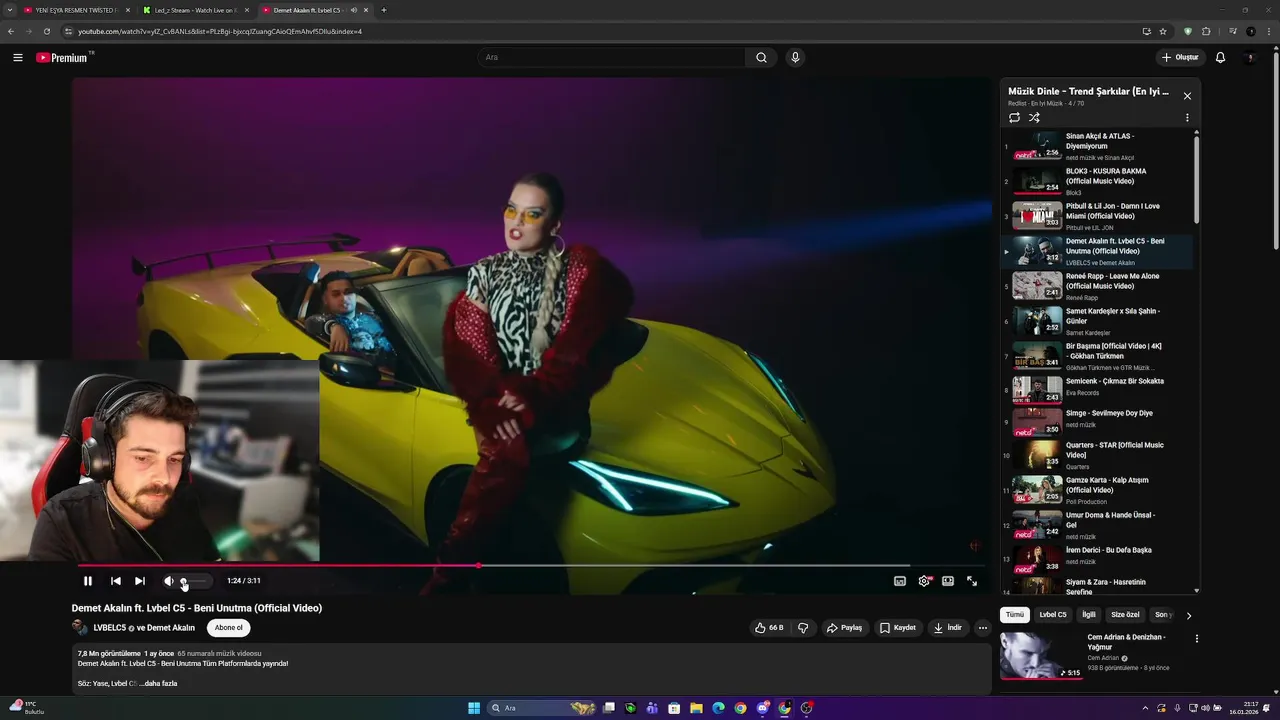Open LVBELC5 channel link
This screenshot has width=1280, height=720.
click(x=110, y=628)
